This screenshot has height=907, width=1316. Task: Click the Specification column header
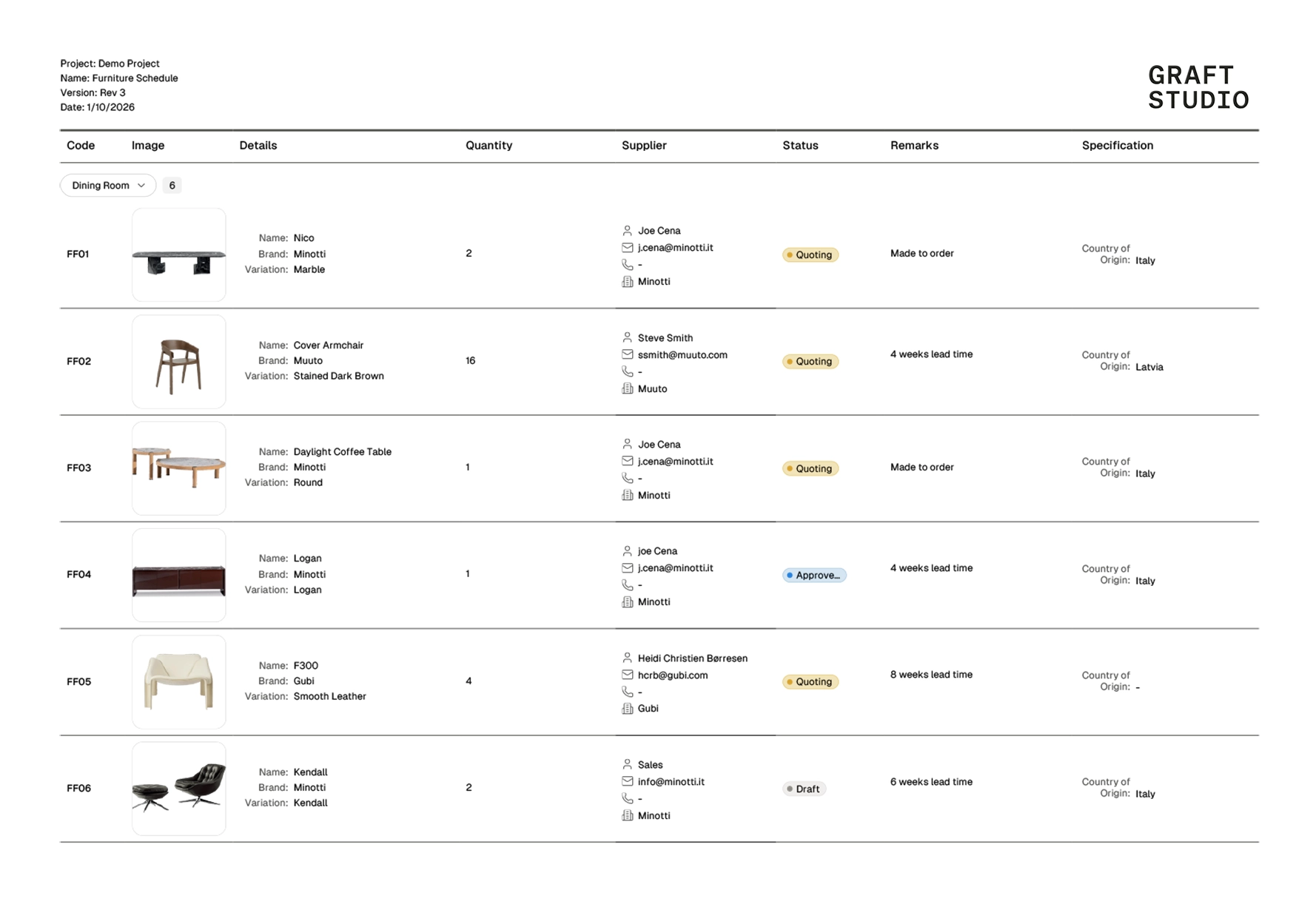pos(1118,146)
